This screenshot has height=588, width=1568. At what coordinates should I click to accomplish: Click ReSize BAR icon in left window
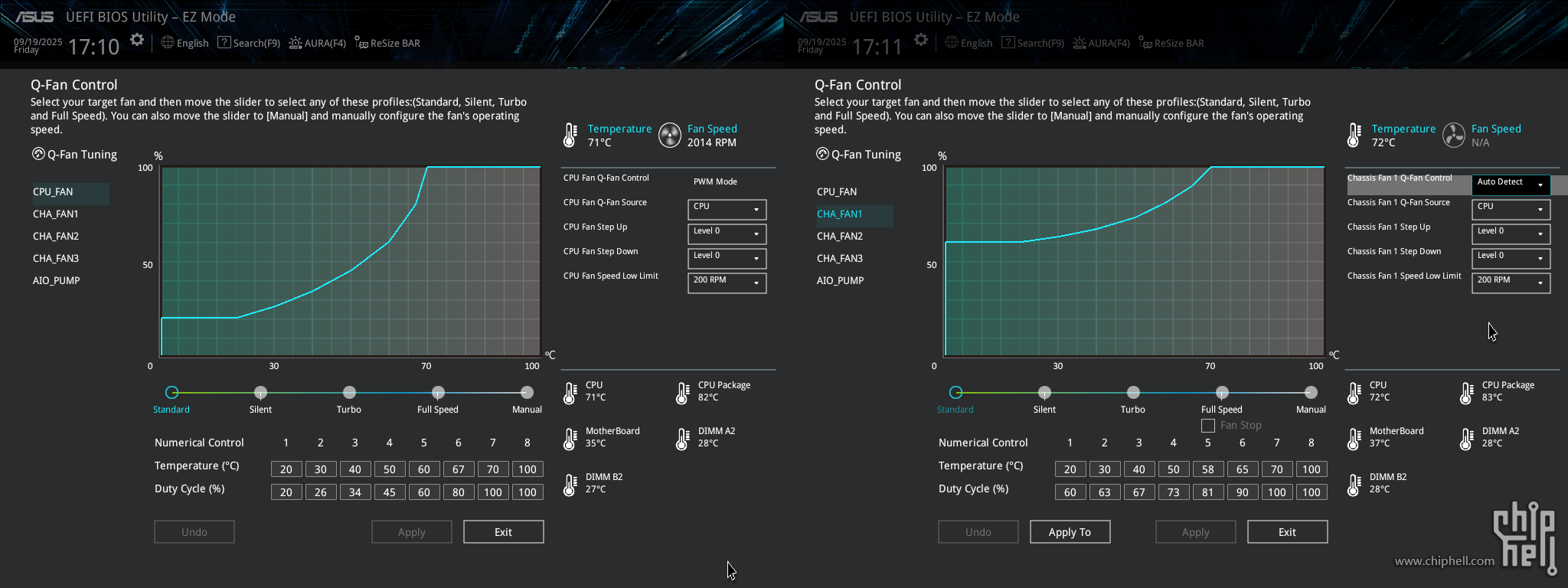[x=361, y=43]
